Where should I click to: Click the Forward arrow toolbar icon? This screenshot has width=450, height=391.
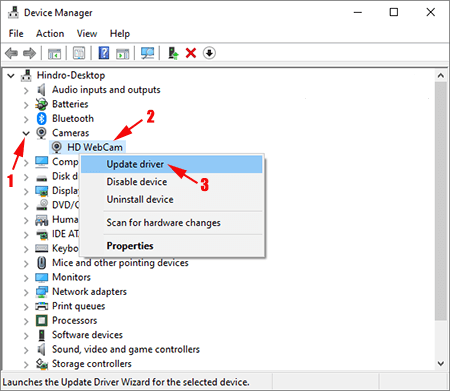point(29,53)
